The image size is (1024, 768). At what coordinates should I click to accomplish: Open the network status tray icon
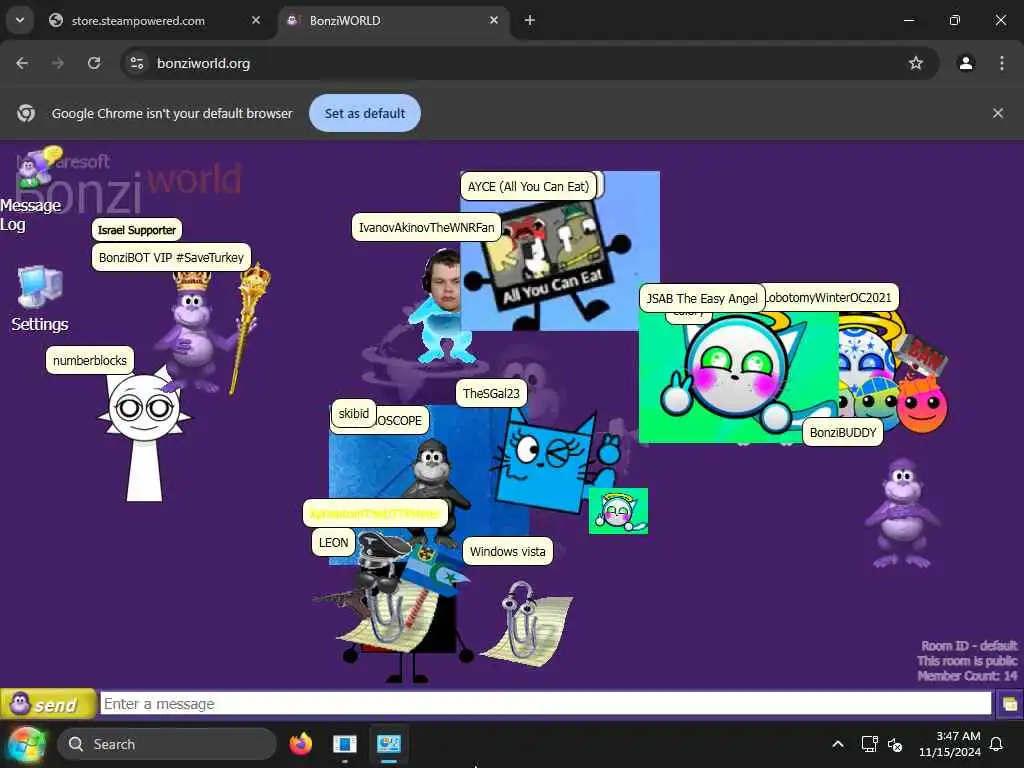[x=869, y=744]
